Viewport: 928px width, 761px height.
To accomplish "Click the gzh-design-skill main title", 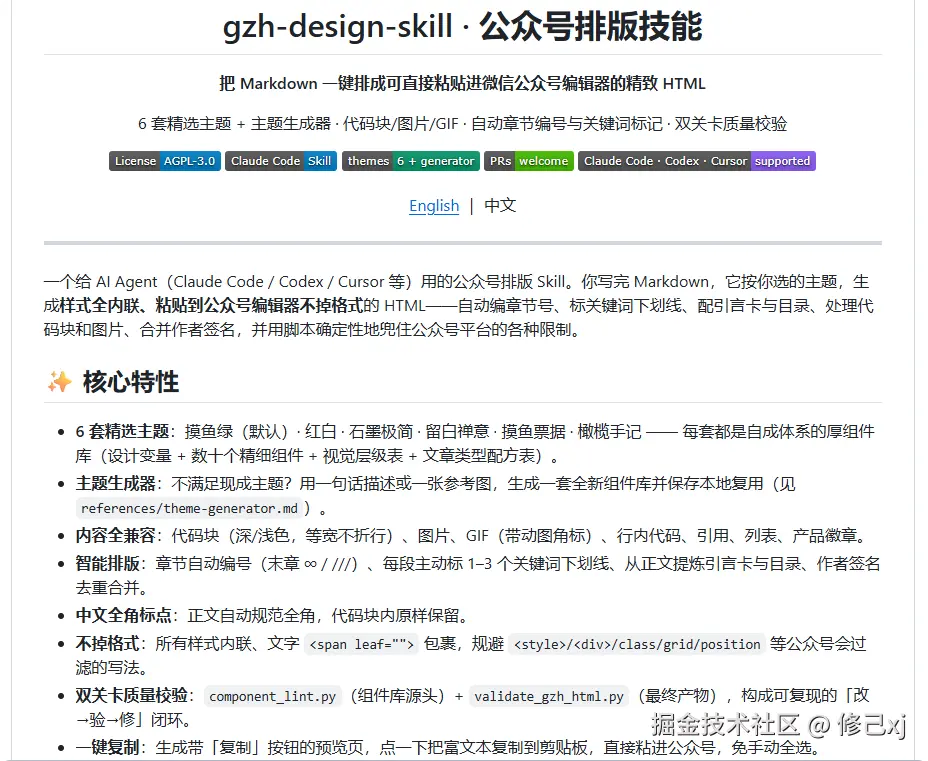I will pyautogui.click(x=462, y=27).
